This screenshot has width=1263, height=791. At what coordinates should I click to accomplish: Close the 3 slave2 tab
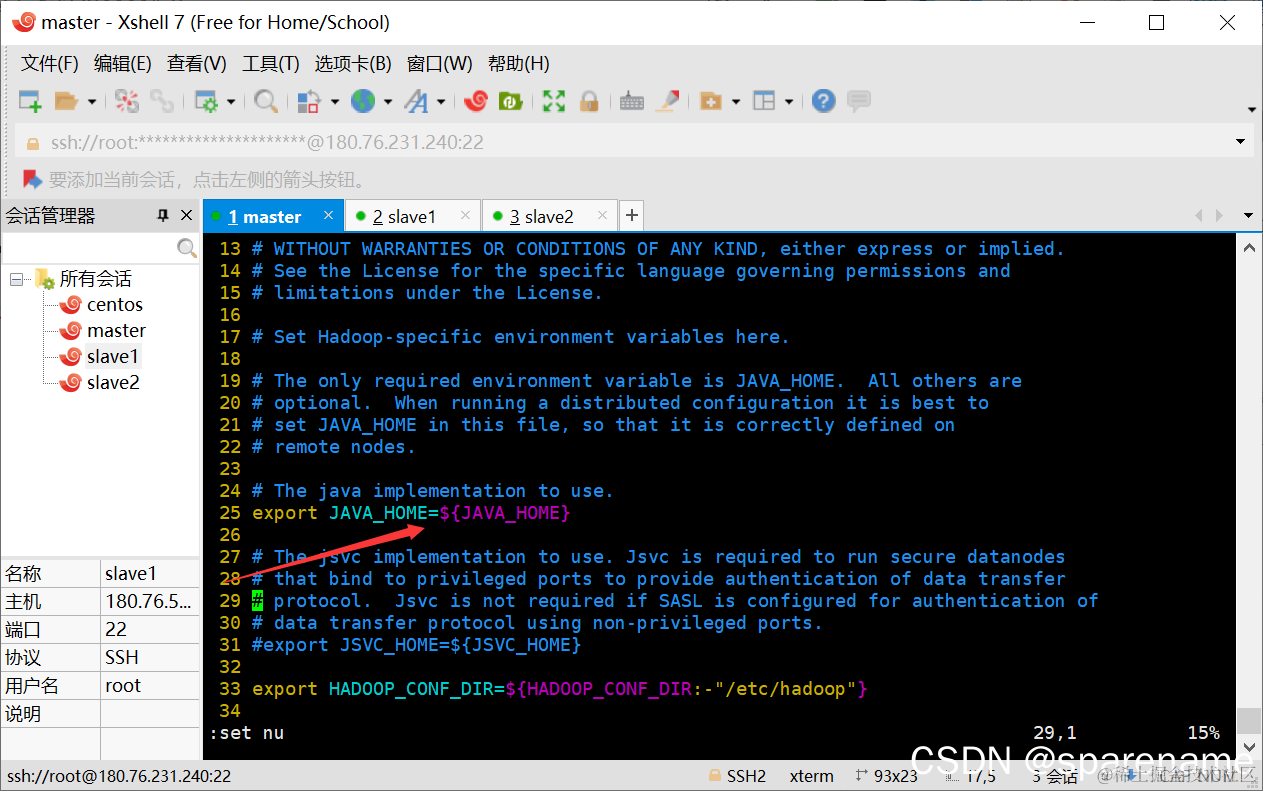(x=603, y=215)
